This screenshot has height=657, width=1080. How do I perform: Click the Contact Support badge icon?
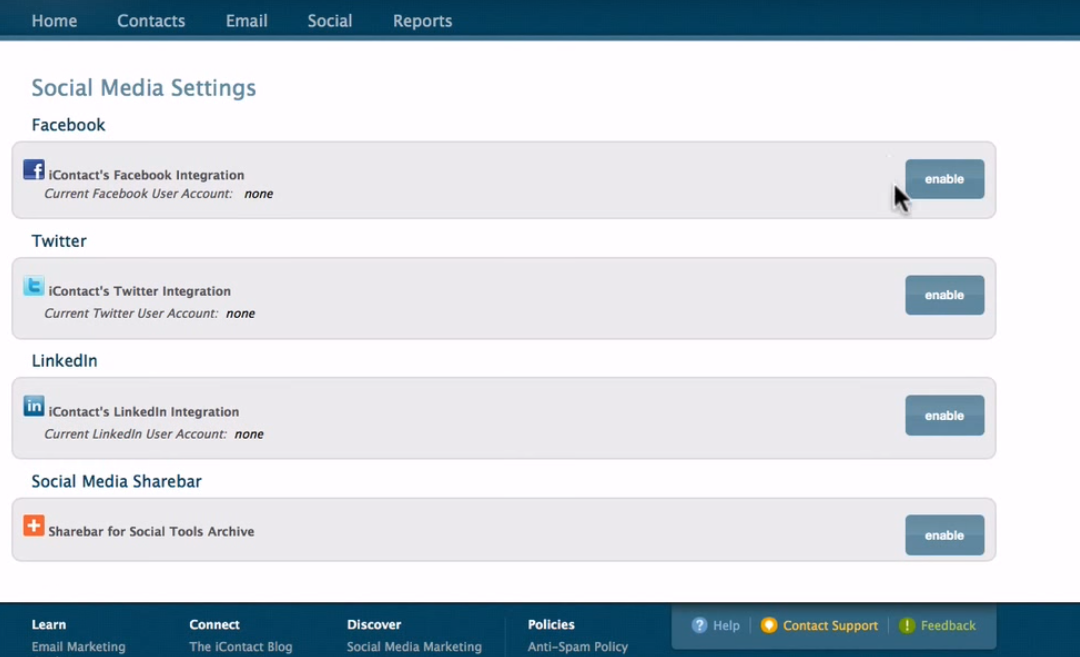click(x=769, y=625)
